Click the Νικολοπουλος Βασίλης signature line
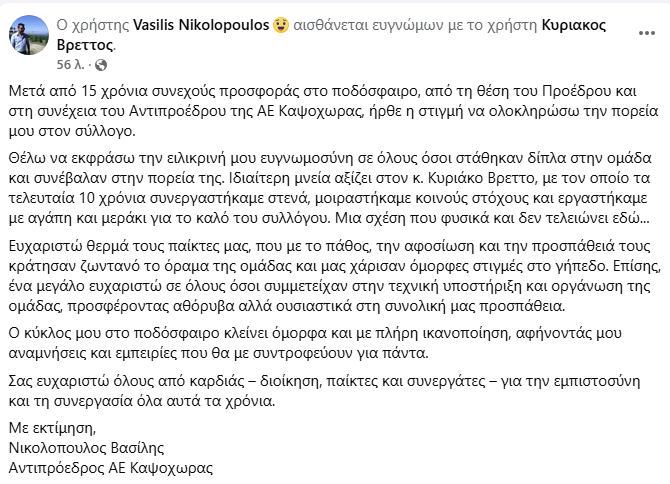Screen dimensions: 670x484 (x=86, y=448)
